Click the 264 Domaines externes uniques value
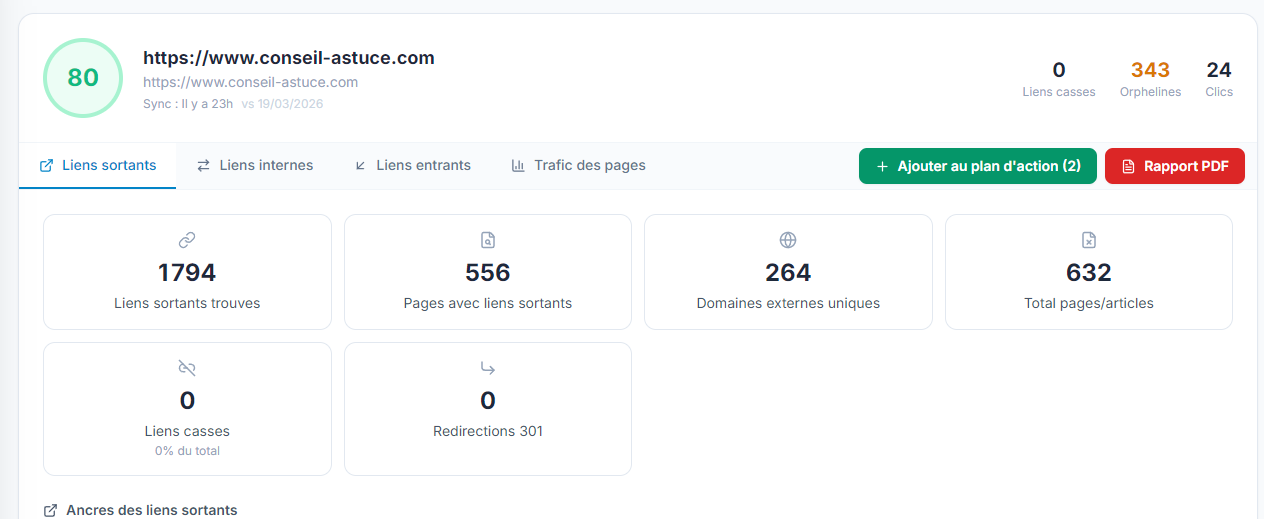Screen dimensions: 1264x519 click(x=788, y=272)
